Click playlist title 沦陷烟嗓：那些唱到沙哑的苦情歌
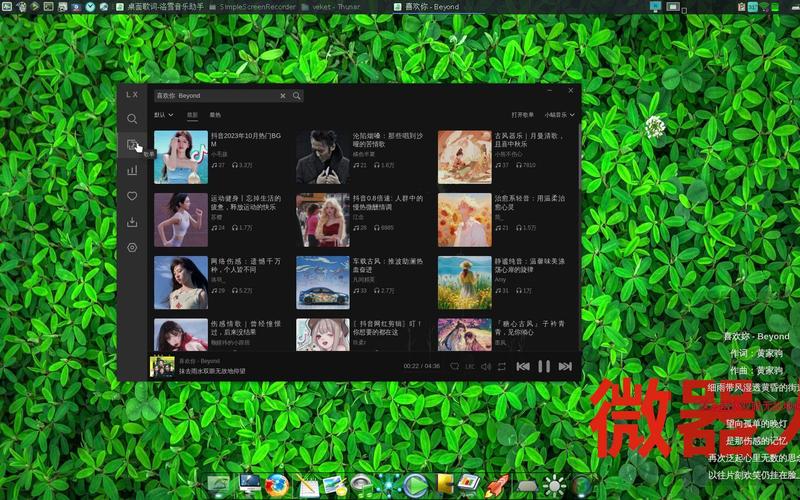 pyautogui.click(x=388, y=140)
